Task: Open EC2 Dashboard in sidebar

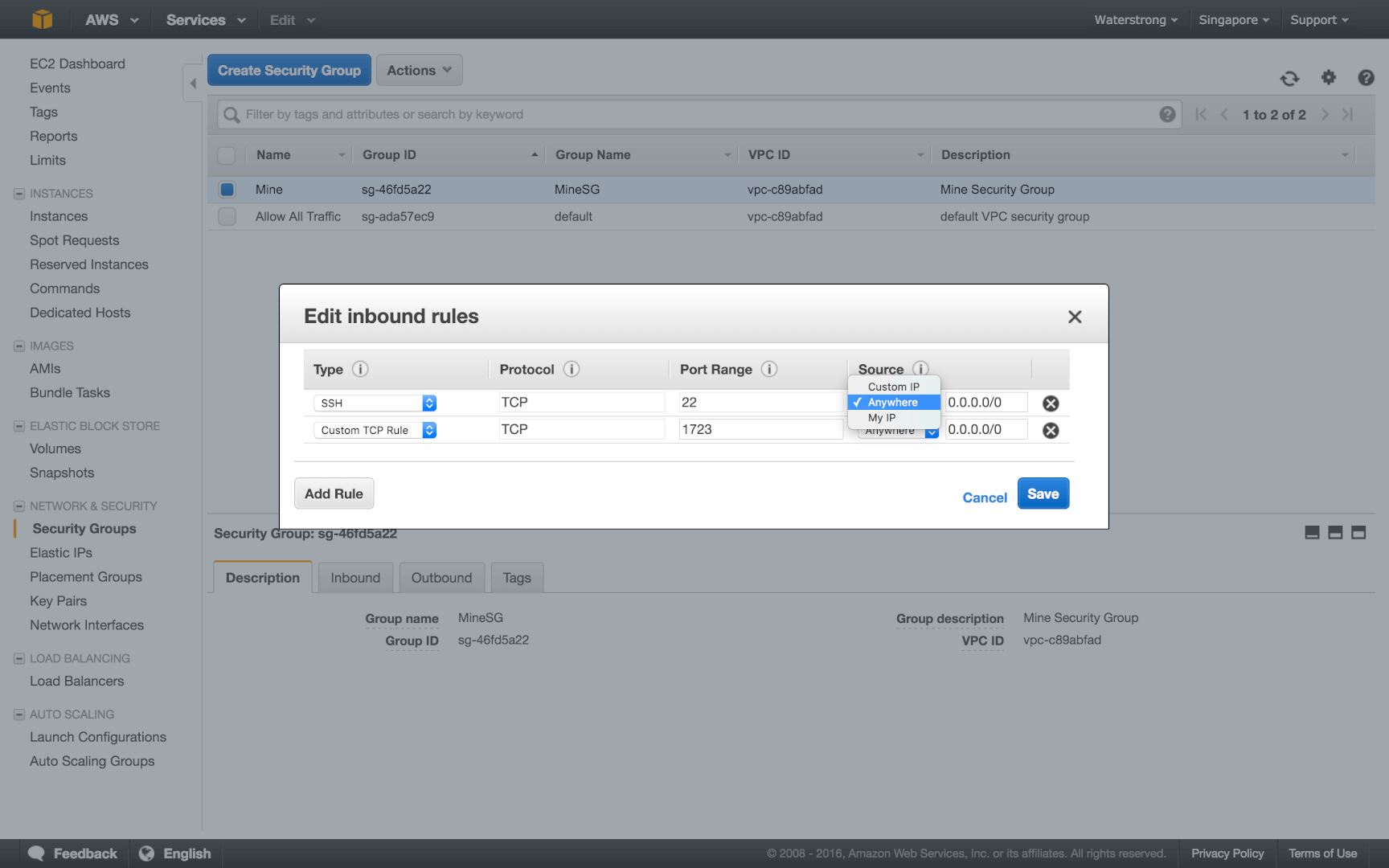Action: pos(77,63)
